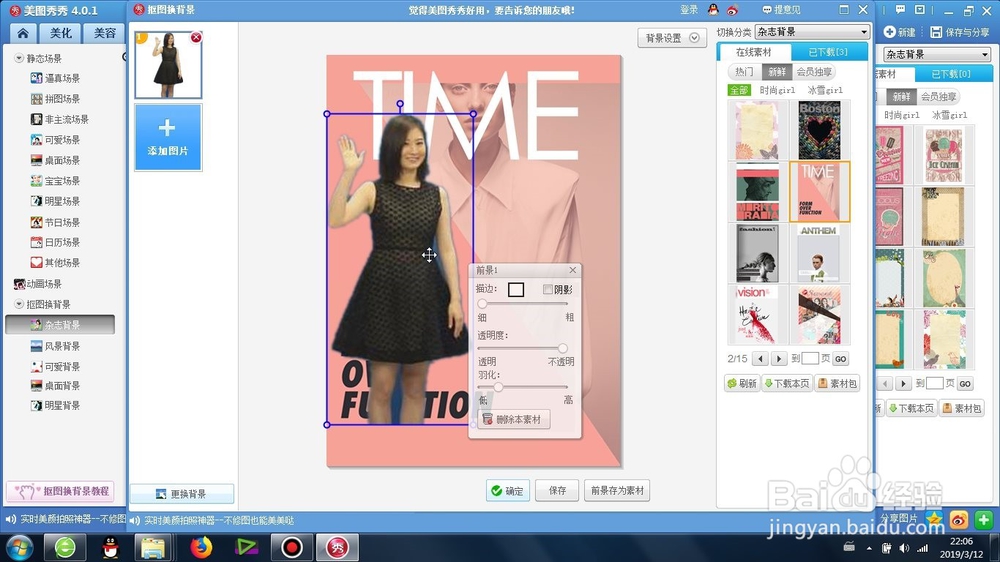The width and height of the screenshot is (1000, 562).
Task: Select the 热门 filter tab
Action: point(744,72)
